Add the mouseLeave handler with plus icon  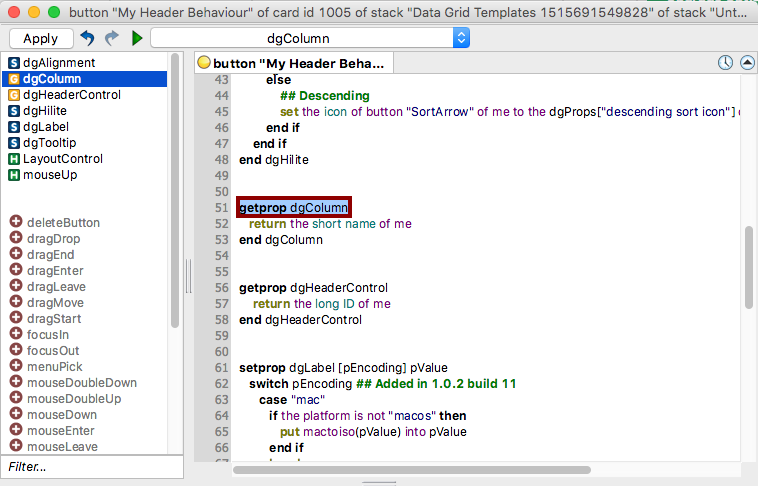pyautogui.click(x=16, y=445)
